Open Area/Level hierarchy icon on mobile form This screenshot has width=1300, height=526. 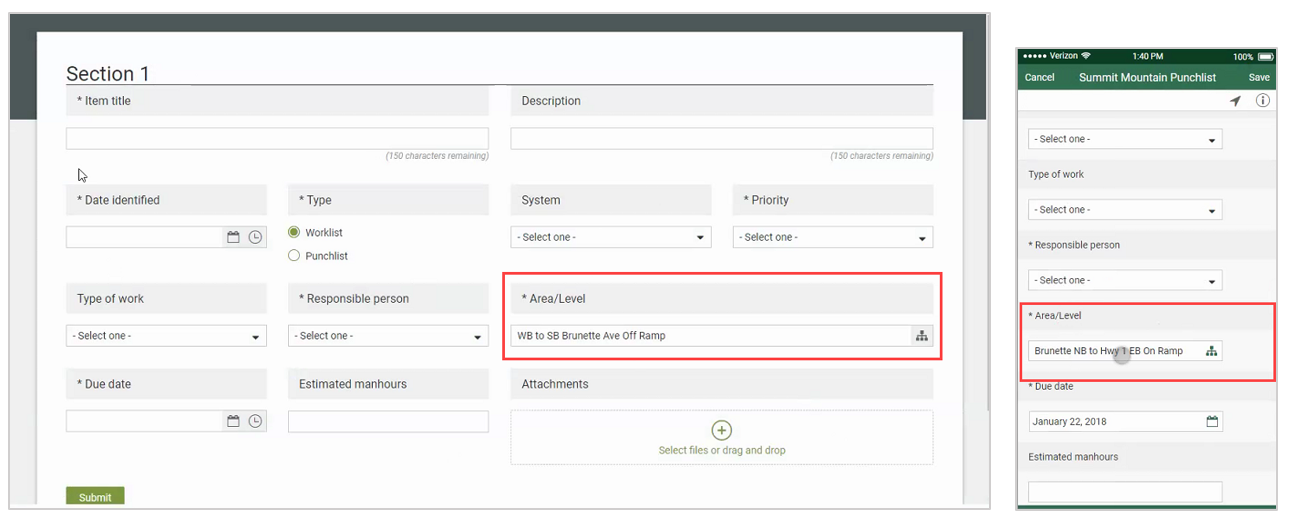[x=1211, y=351]
